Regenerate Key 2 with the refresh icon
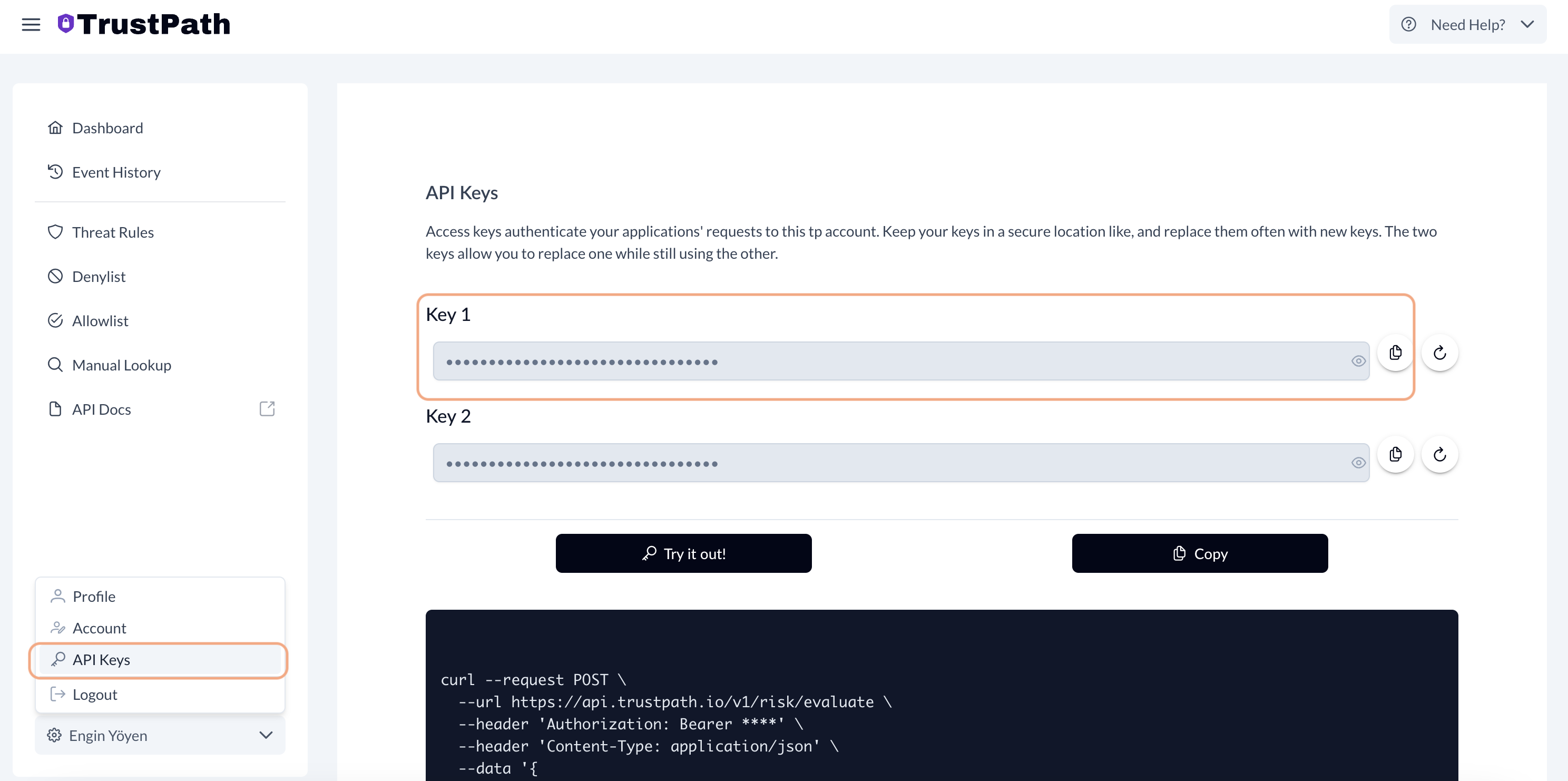The height and width of the screenshot is (781, 1568). [1439, 455]
